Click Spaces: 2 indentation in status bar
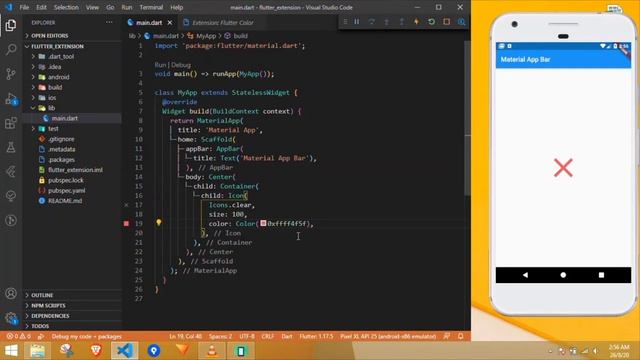Viewport: 640px width, 360px height. click(x=220, y=336)
